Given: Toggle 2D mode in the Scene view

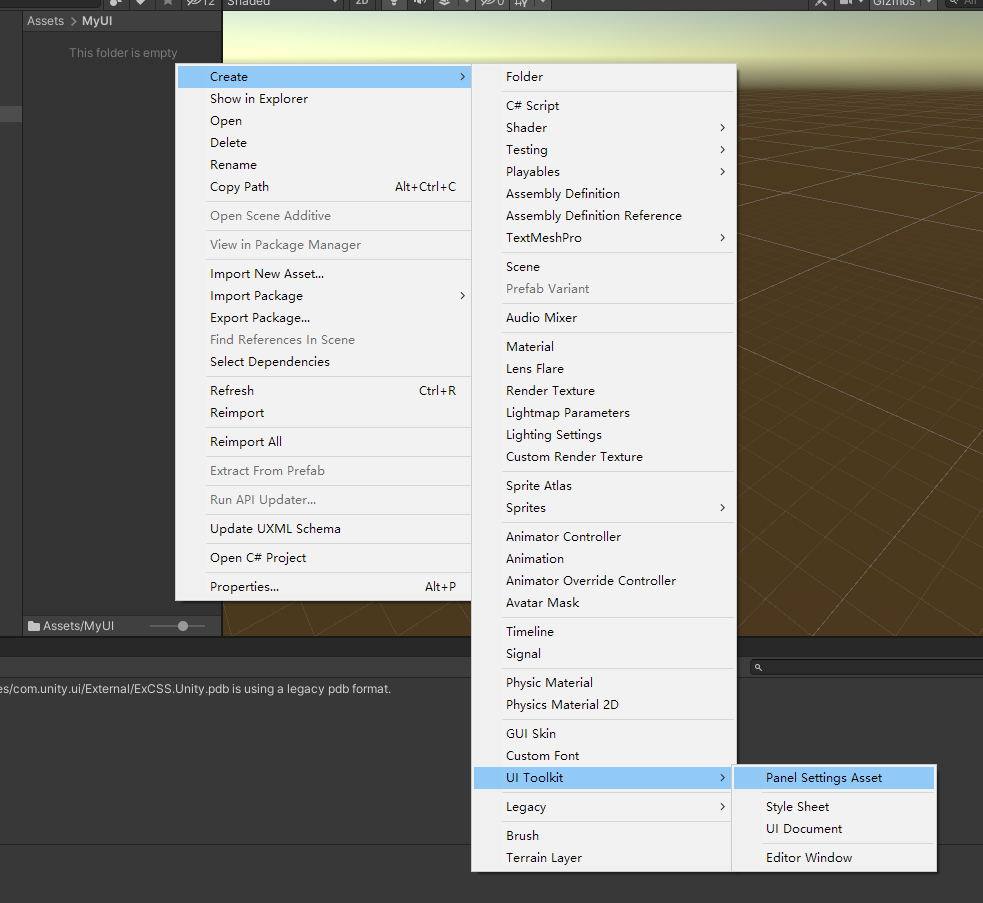Looking at the screenshot, I should (x=362, y=4).
